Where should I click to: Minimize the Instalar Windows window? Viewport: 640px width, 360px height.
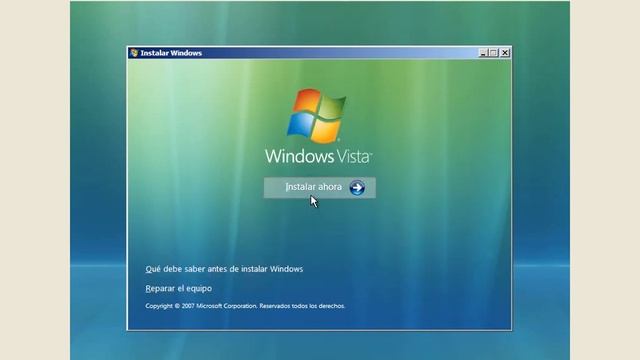[483, 53]
